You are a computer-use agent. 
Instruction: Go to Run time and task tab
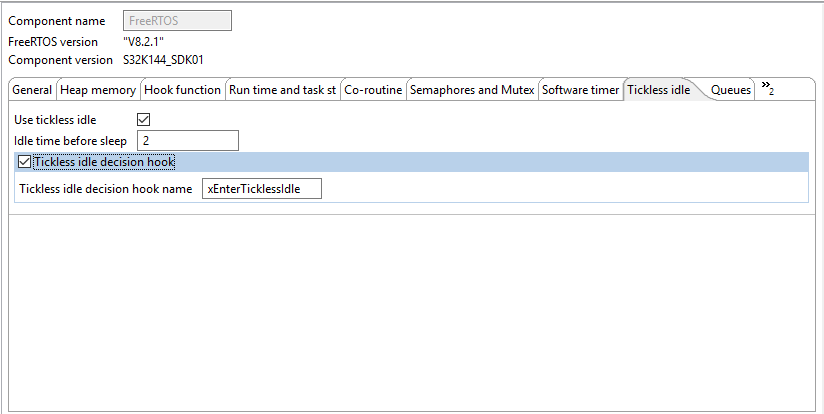pos(282,90)
